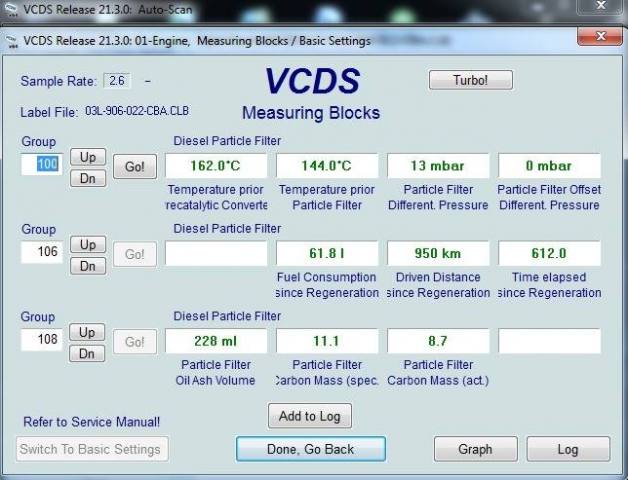
Task: Click the VCDS icon in title bar
Action: 12,41
